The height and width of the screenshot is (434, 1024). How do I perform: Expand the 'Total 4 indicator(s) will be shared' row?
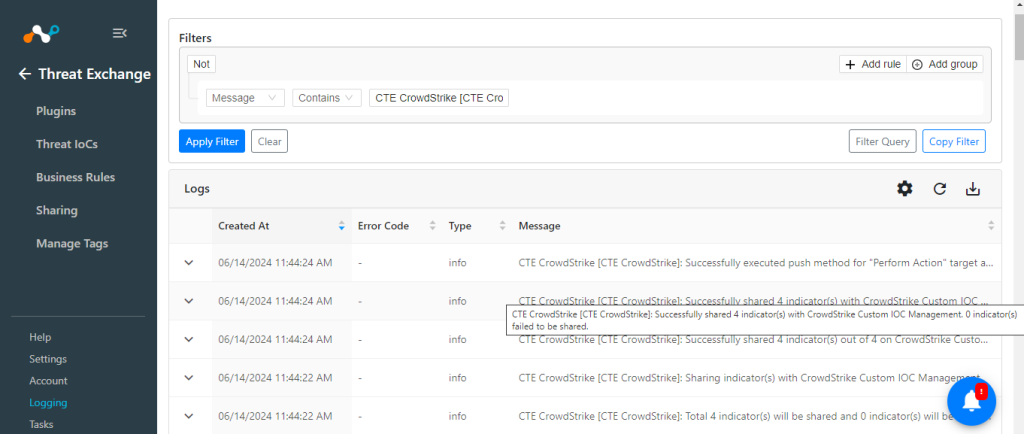click(x=189, y=416)
